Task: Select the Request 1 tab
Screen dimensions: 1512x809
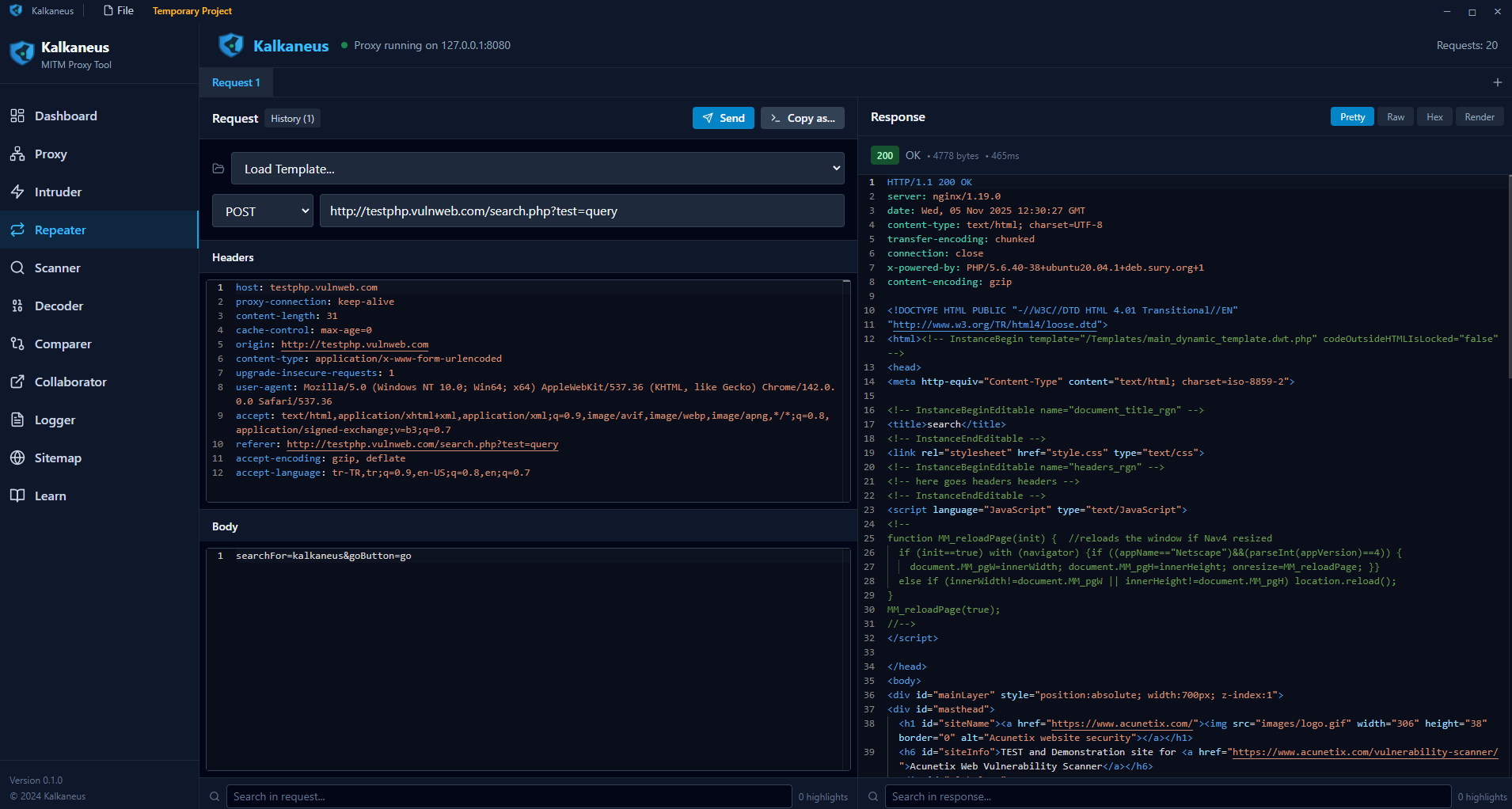Action: click(x=235, y=82)
